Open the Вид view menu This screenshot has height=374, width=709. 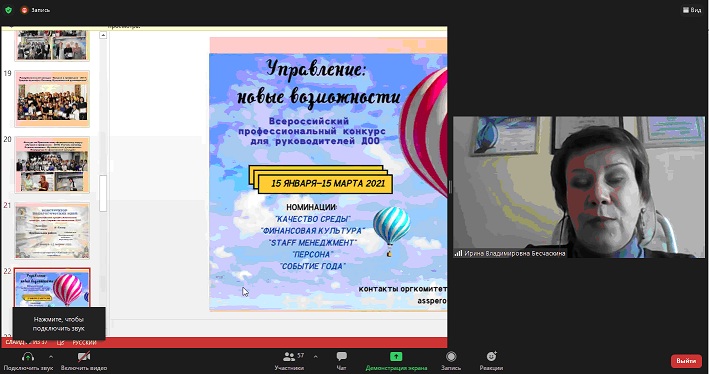click(x=692, y=10)
